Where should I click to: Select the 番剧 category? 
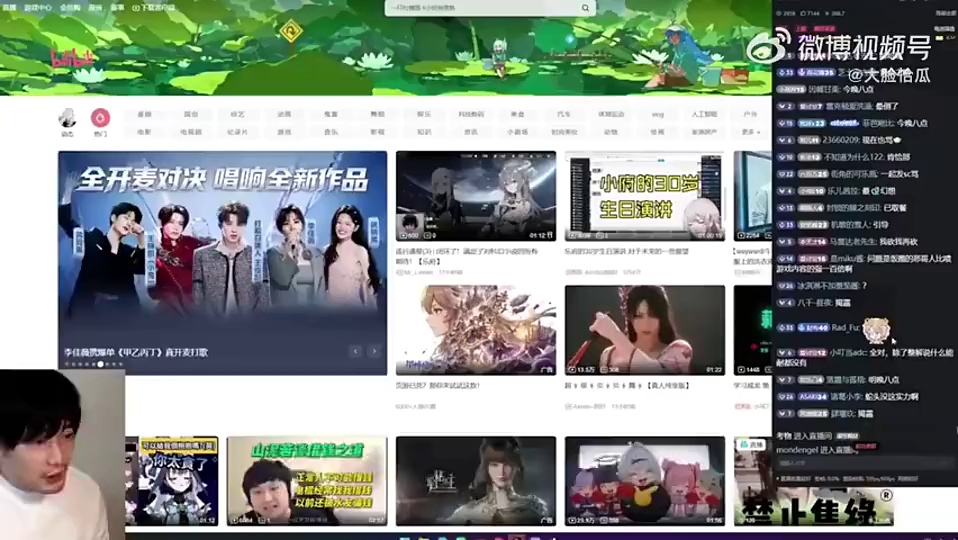(x=144, y=114)
